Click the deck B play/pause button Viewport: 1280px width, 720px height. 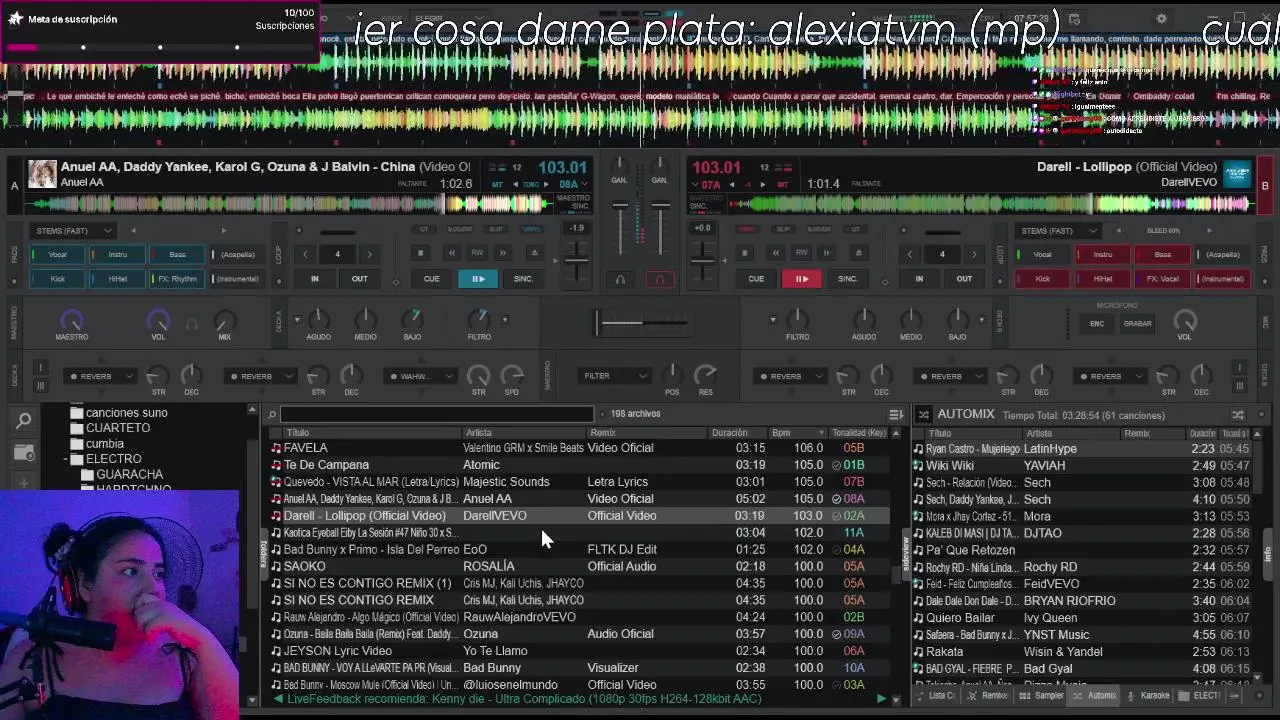coord(802,279)
